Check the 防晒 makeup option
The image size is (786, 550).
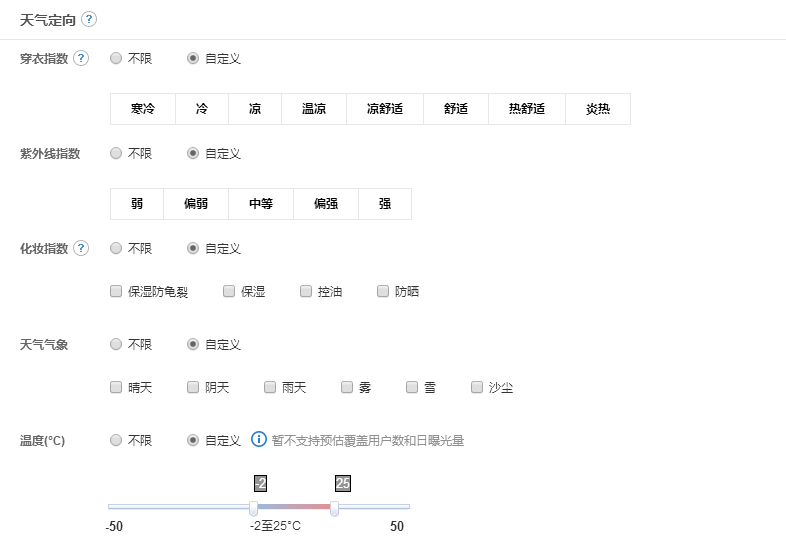[383, 292]
